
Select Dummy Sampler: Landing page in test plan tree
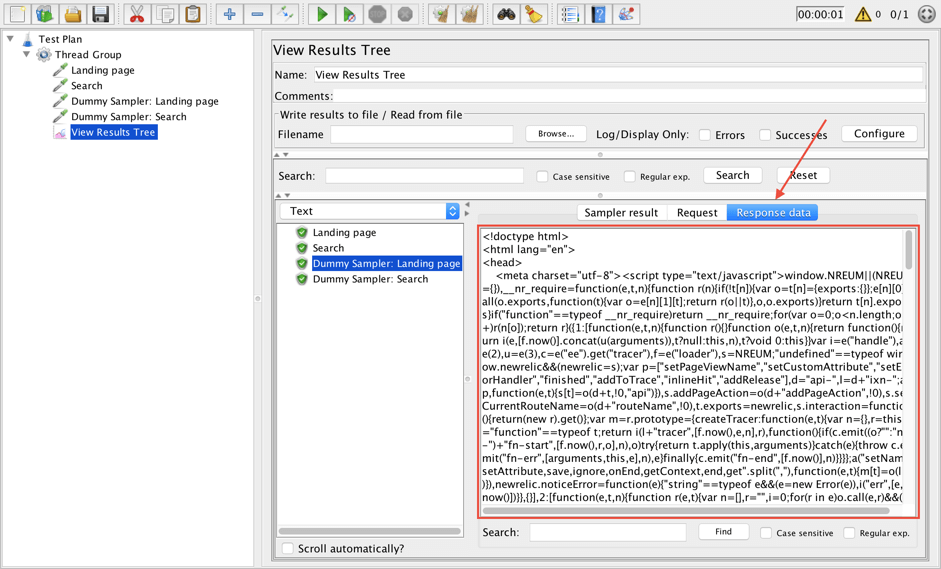145,101
